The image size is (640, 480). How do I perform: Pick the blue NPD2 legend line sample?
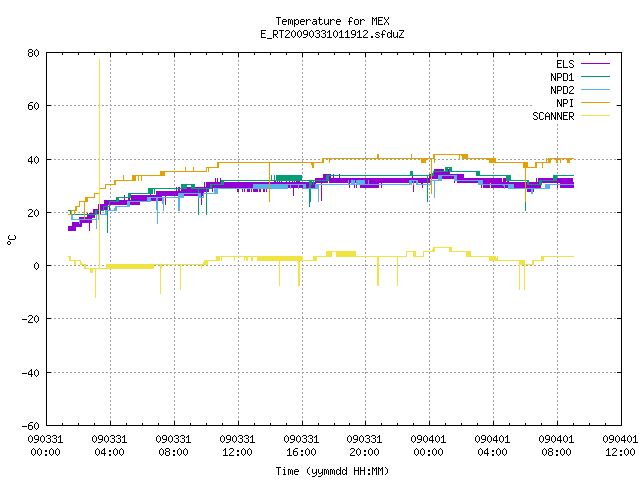[x=595, y=89]
